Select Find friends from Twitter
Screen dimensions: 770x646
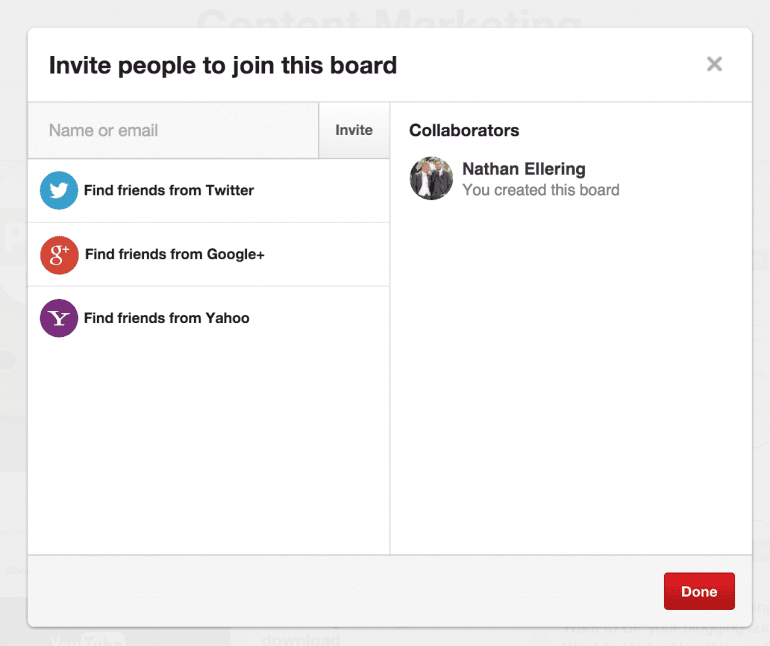point(169,190)
